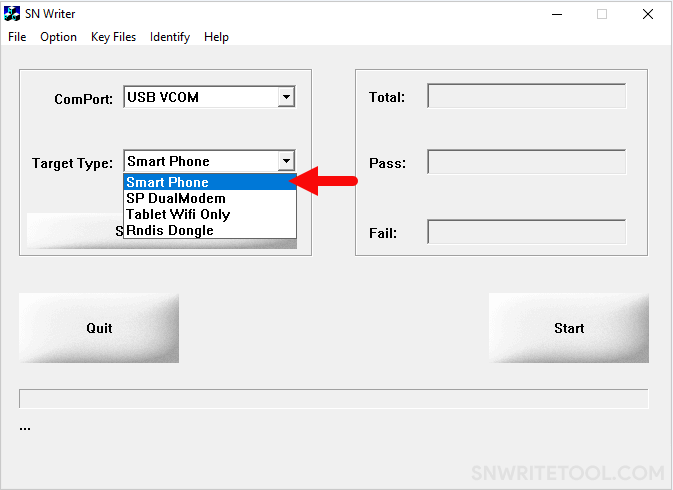This screenshot has height=490, width=673.
Task: Minimize the SN Writer window
Action: tap(557, 14)
